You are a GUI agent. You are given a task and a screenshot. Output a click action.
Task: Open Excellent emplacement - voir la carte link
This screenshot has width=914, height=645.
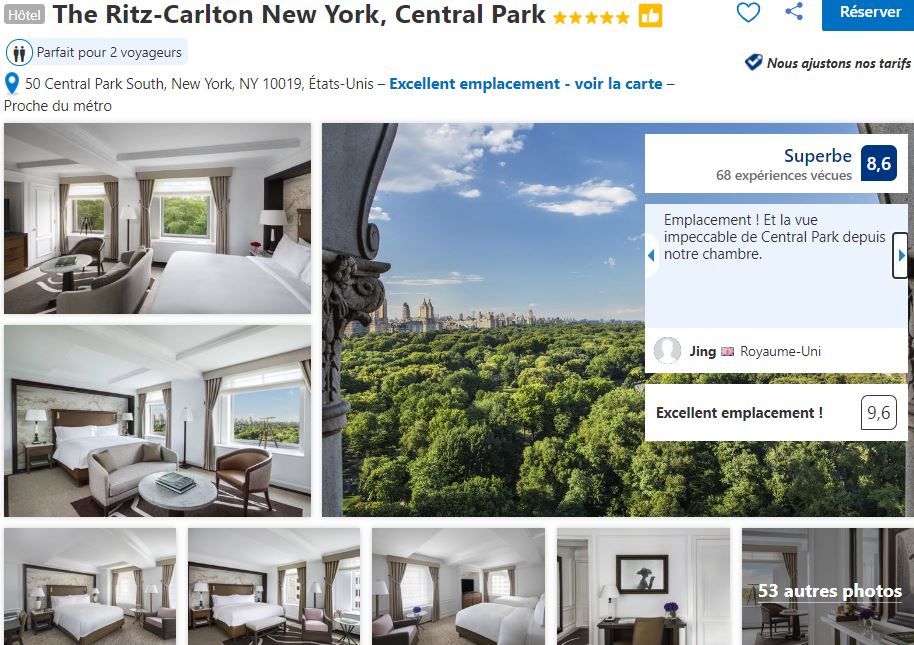[x=525, y=84]
